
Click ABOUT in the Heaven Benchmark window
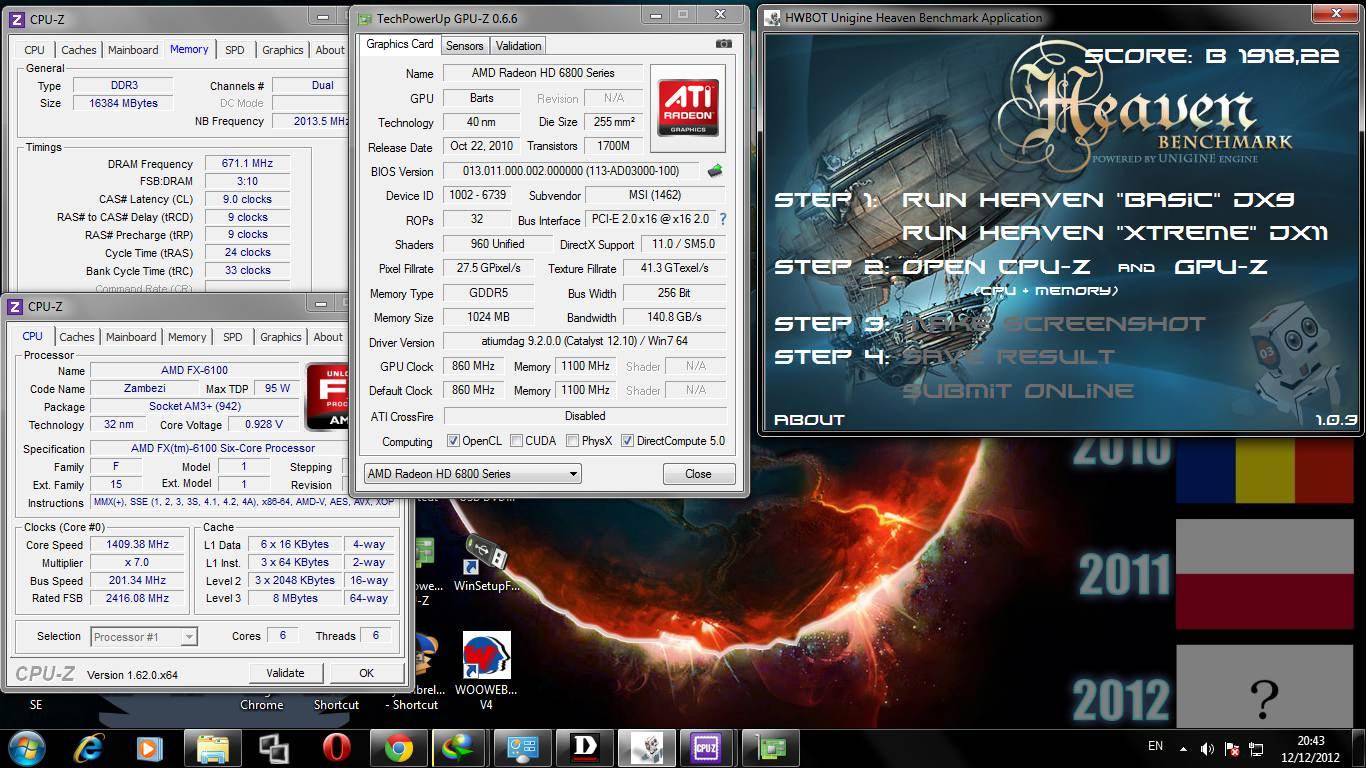point(809,420)
